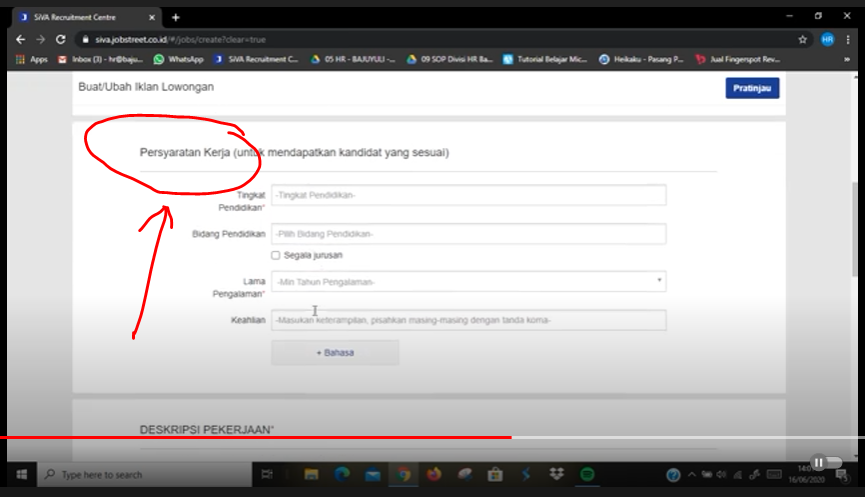The width and height of the screenshot is (865, 497).
Task: Open Firefox from the taskbar
Action: click(x=434, y=474)
